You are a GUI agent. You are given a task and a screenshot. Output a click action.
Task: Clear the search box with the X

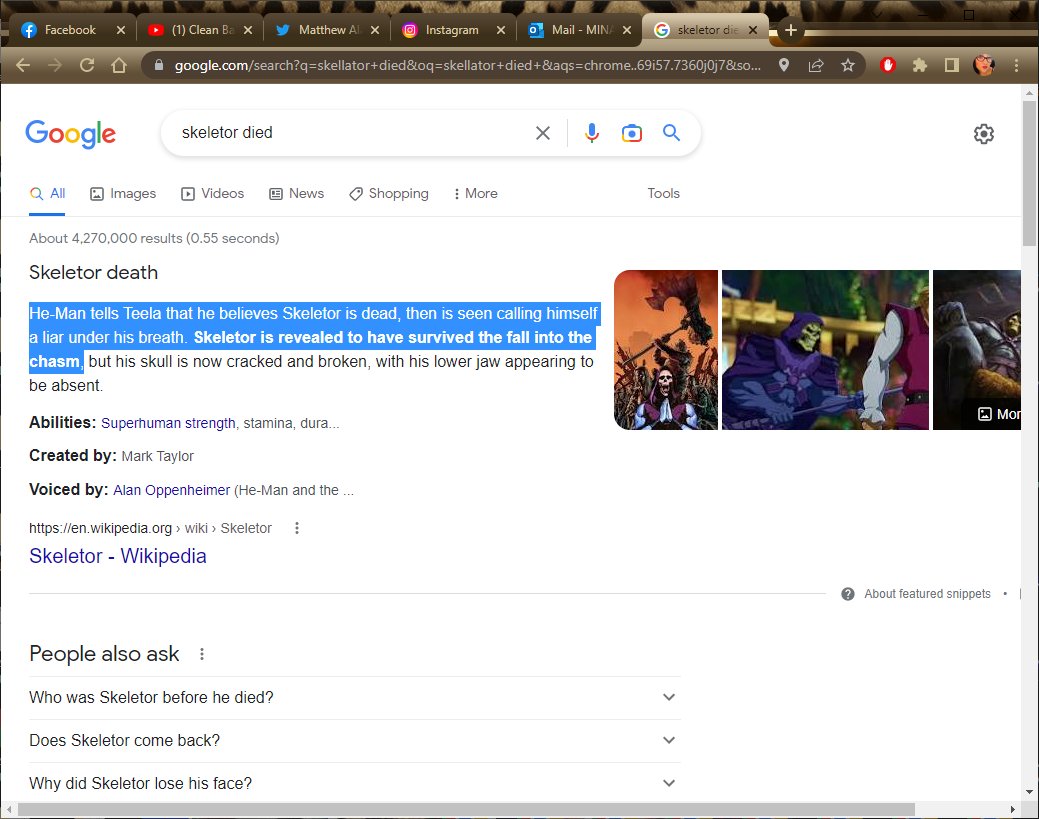click(x=543, y=133)
